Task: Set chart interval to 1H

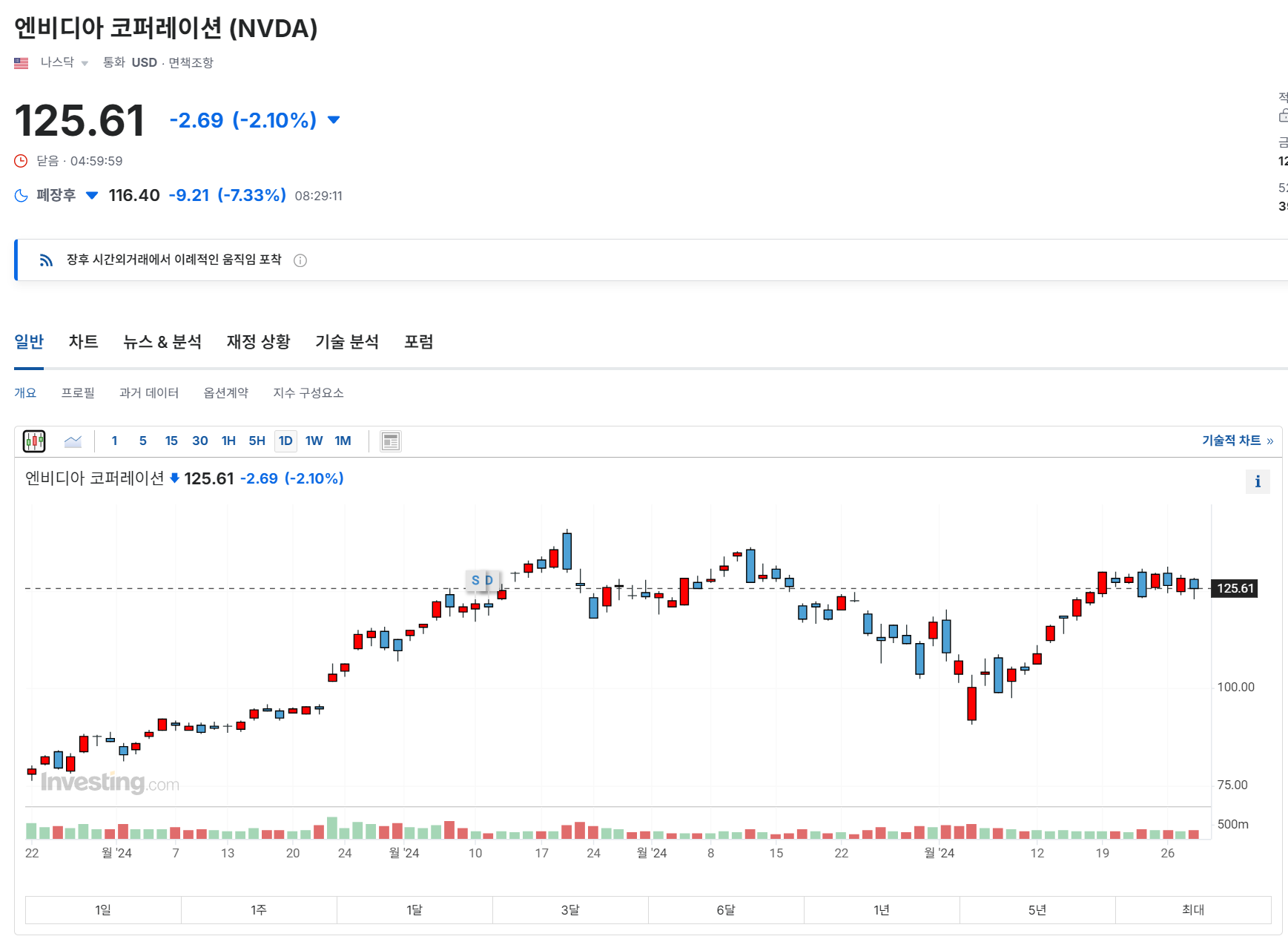Action: click(228, 441)
